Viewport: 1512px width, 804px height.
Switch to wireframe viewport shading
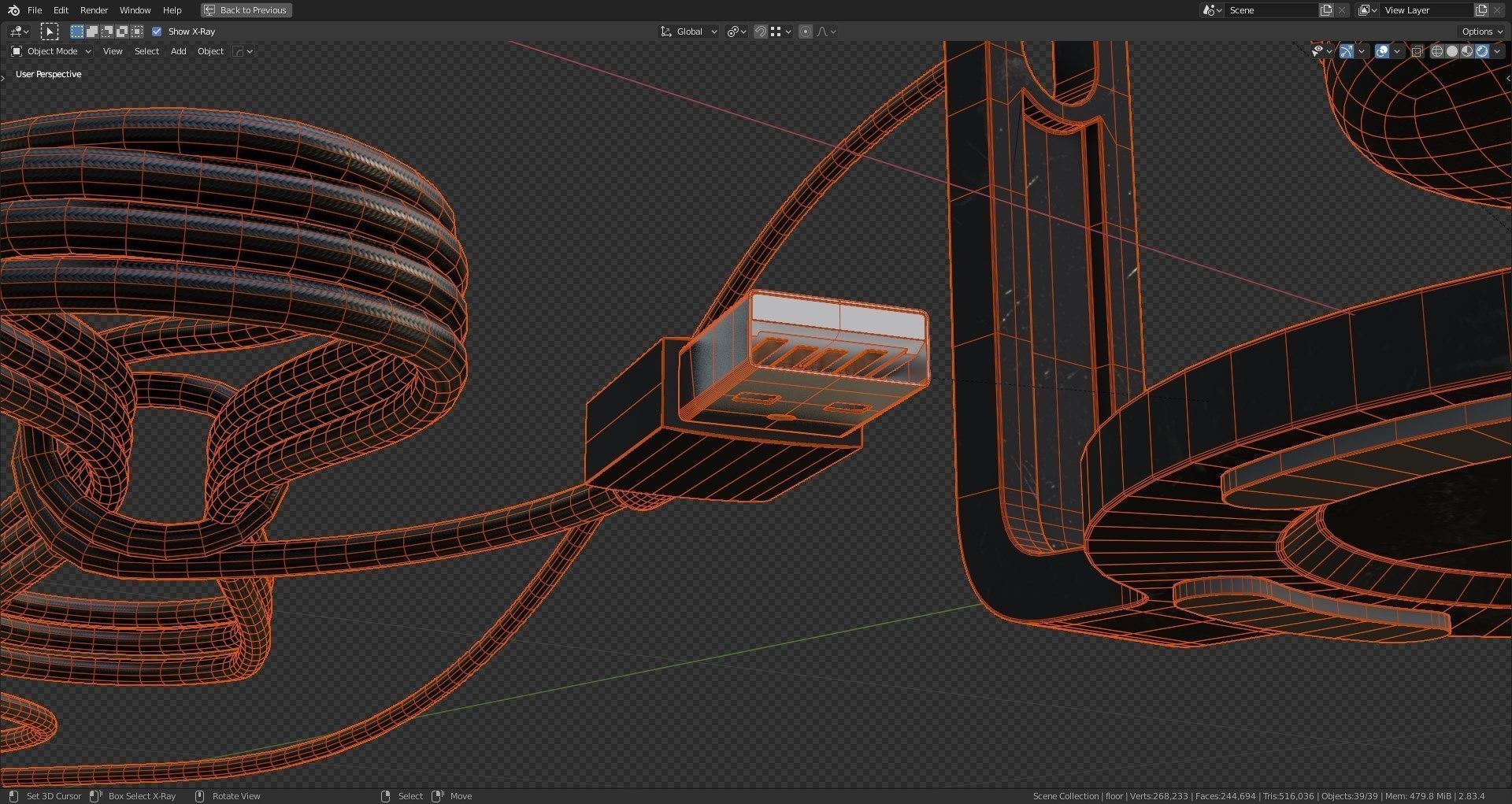coord(1437,51)
